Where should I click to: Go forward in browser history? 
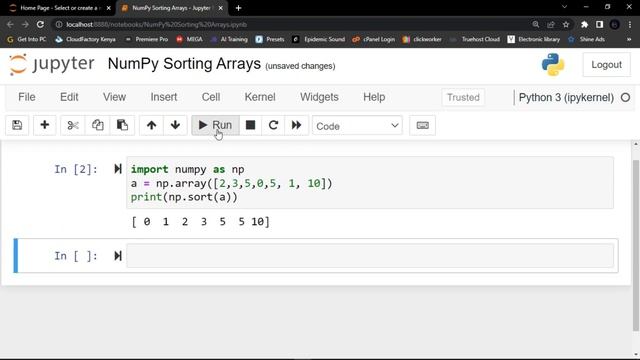click(x=25, y=24)
